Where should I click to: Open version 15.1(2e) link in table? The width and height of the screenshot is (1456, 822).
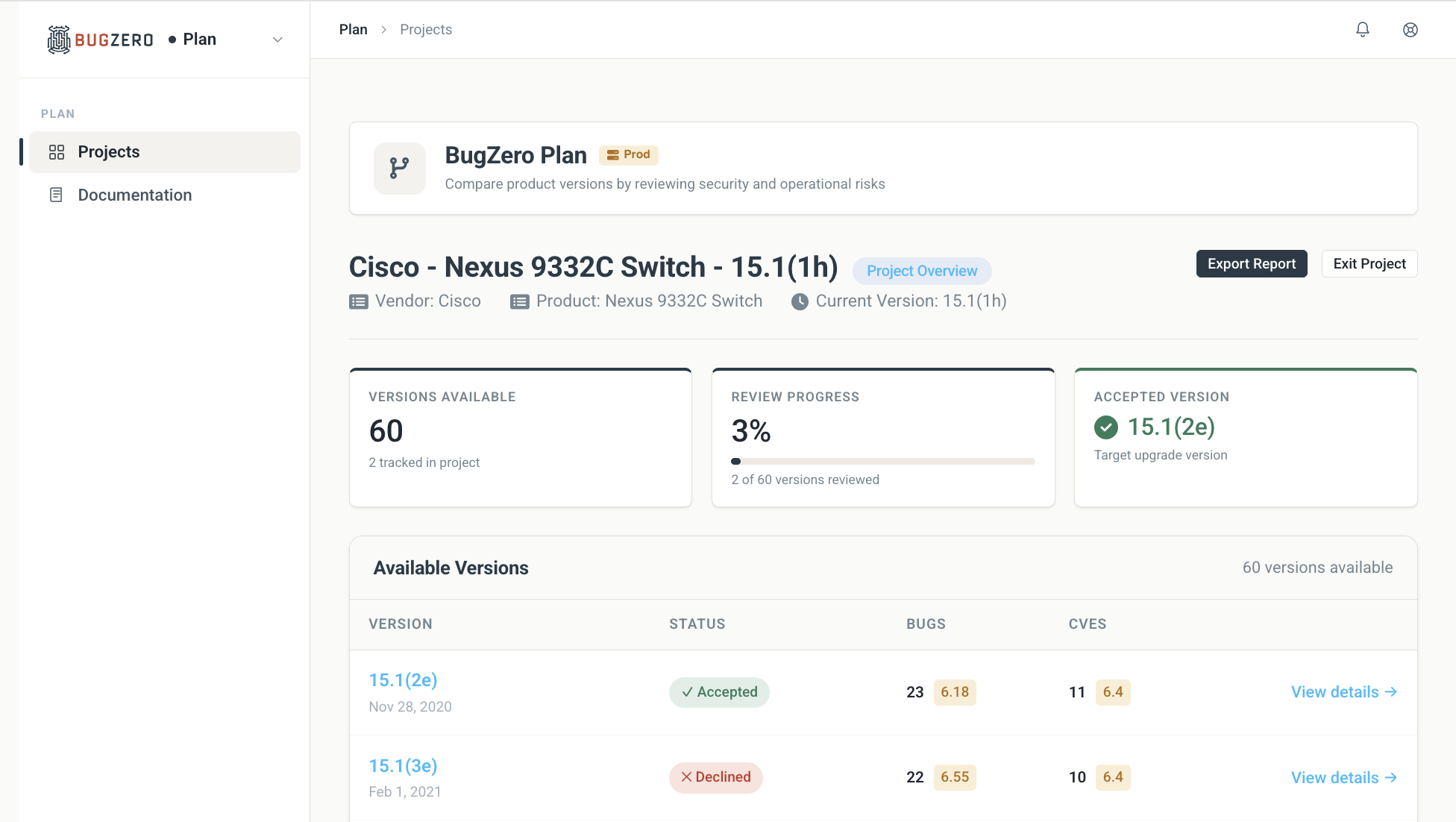tap(403, 680)
